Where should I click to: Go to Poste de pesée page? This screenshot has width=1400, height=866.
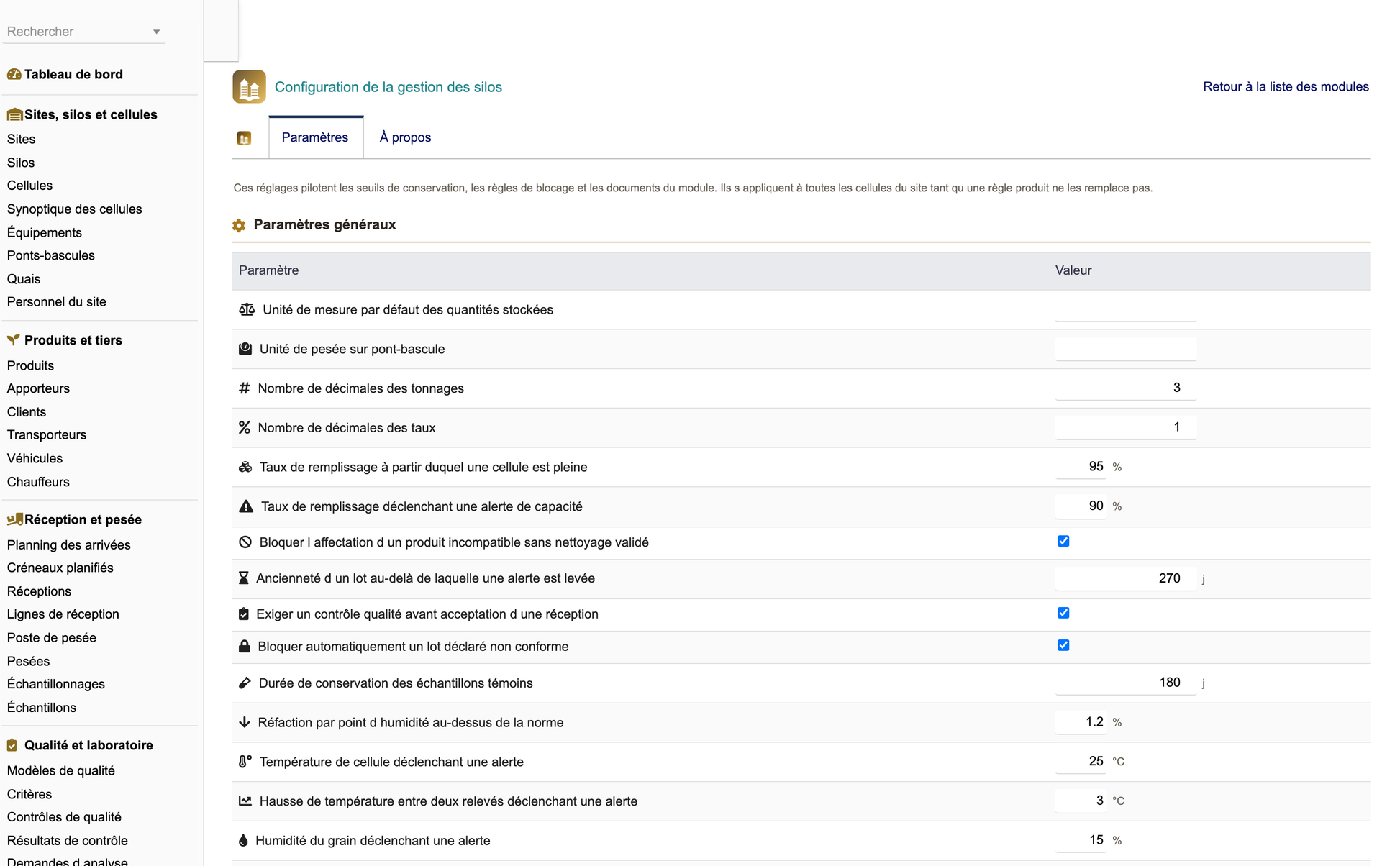tap(51, 638)
